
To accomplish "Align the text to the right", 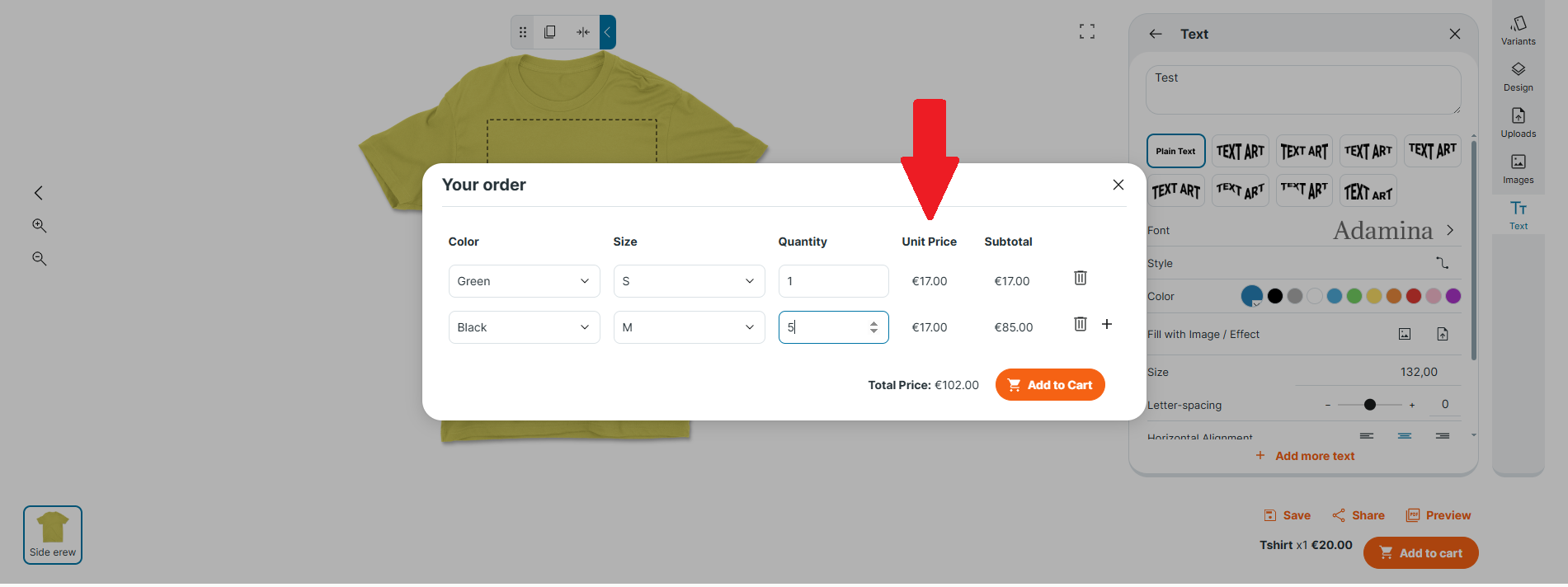I will click(x=1443, y=435).
